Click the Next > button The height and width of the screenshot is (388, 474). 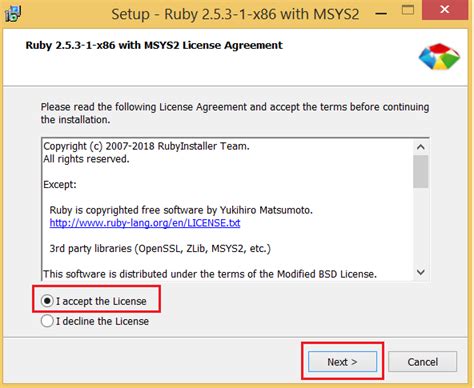coord(342,362)
